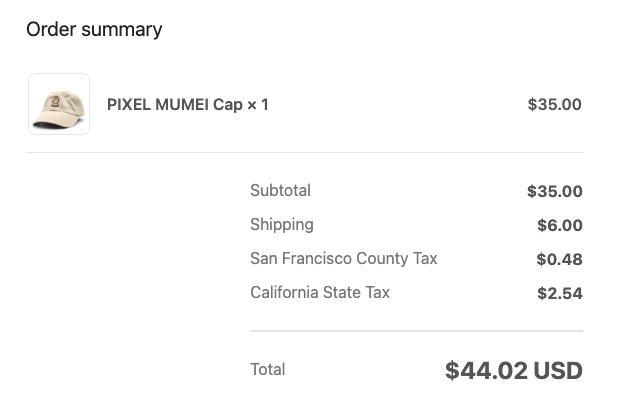The height and width of the screenshot is (416, 628).
Task: Click the divider line above the Total row
Action: point(416,330)
